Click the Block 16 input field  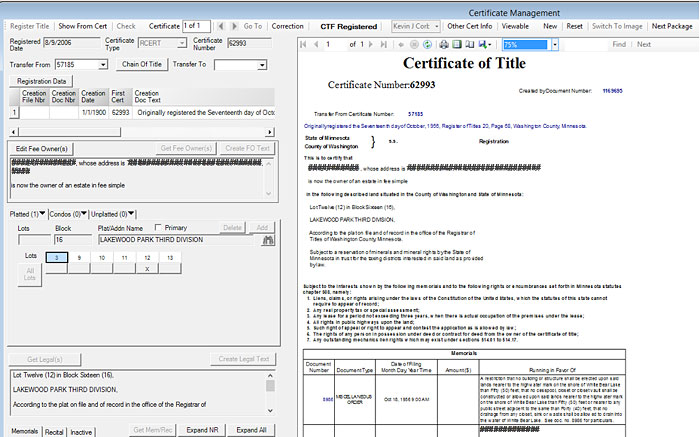point(73,240)
